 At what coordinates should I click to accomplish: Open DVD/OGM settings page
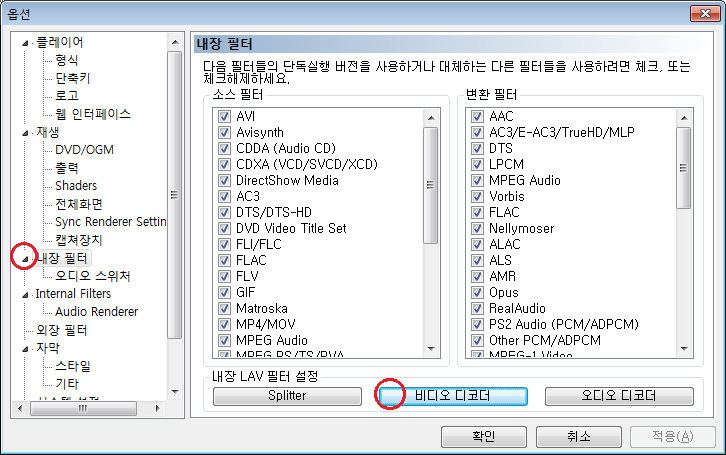click(84, 150)
